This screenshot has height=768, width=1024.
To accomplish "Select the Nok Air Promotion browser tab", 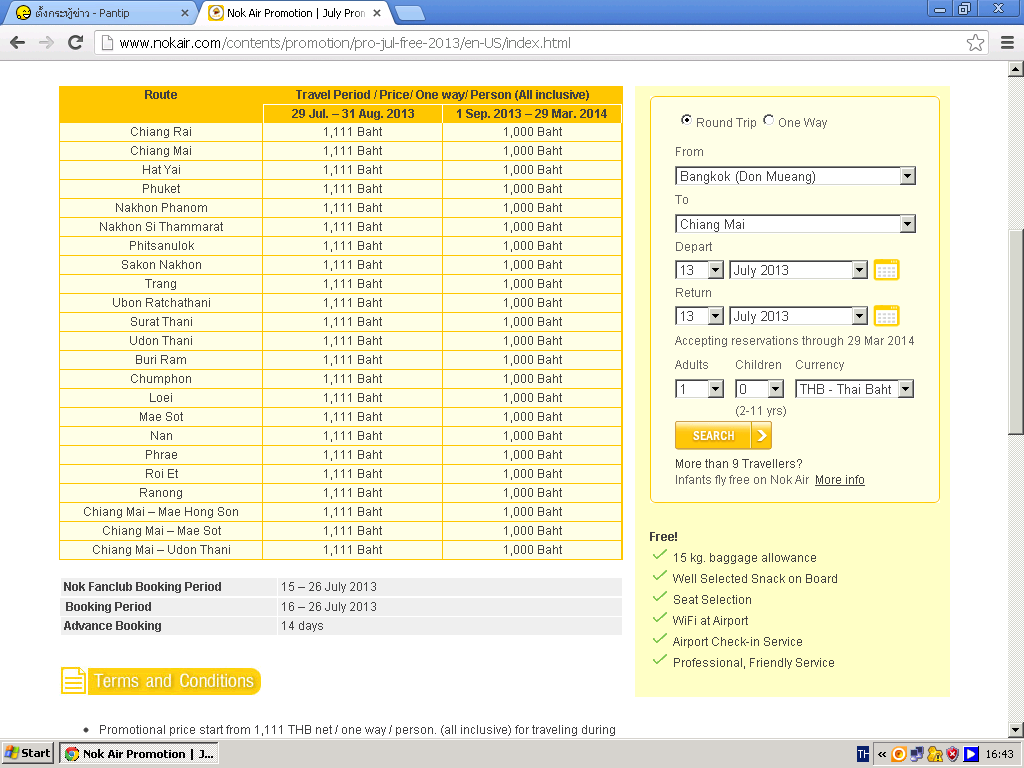I will [294, 13].
